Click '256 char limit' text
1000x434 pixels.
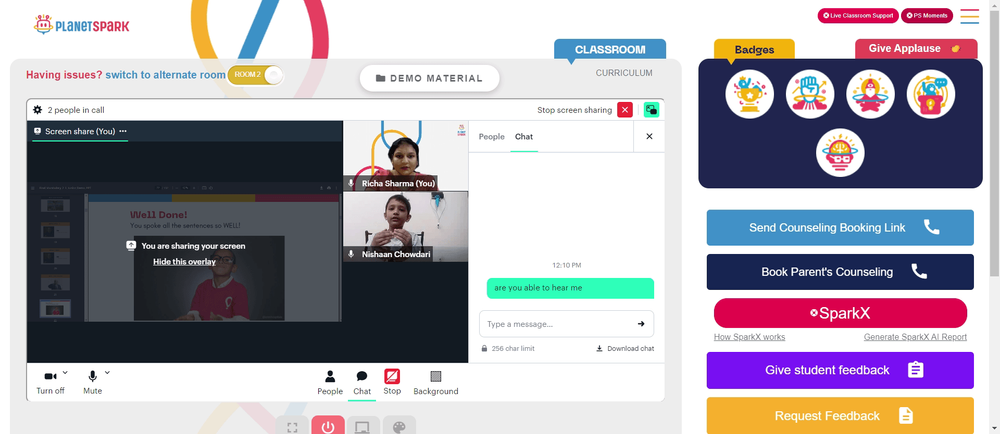(513, 349)
